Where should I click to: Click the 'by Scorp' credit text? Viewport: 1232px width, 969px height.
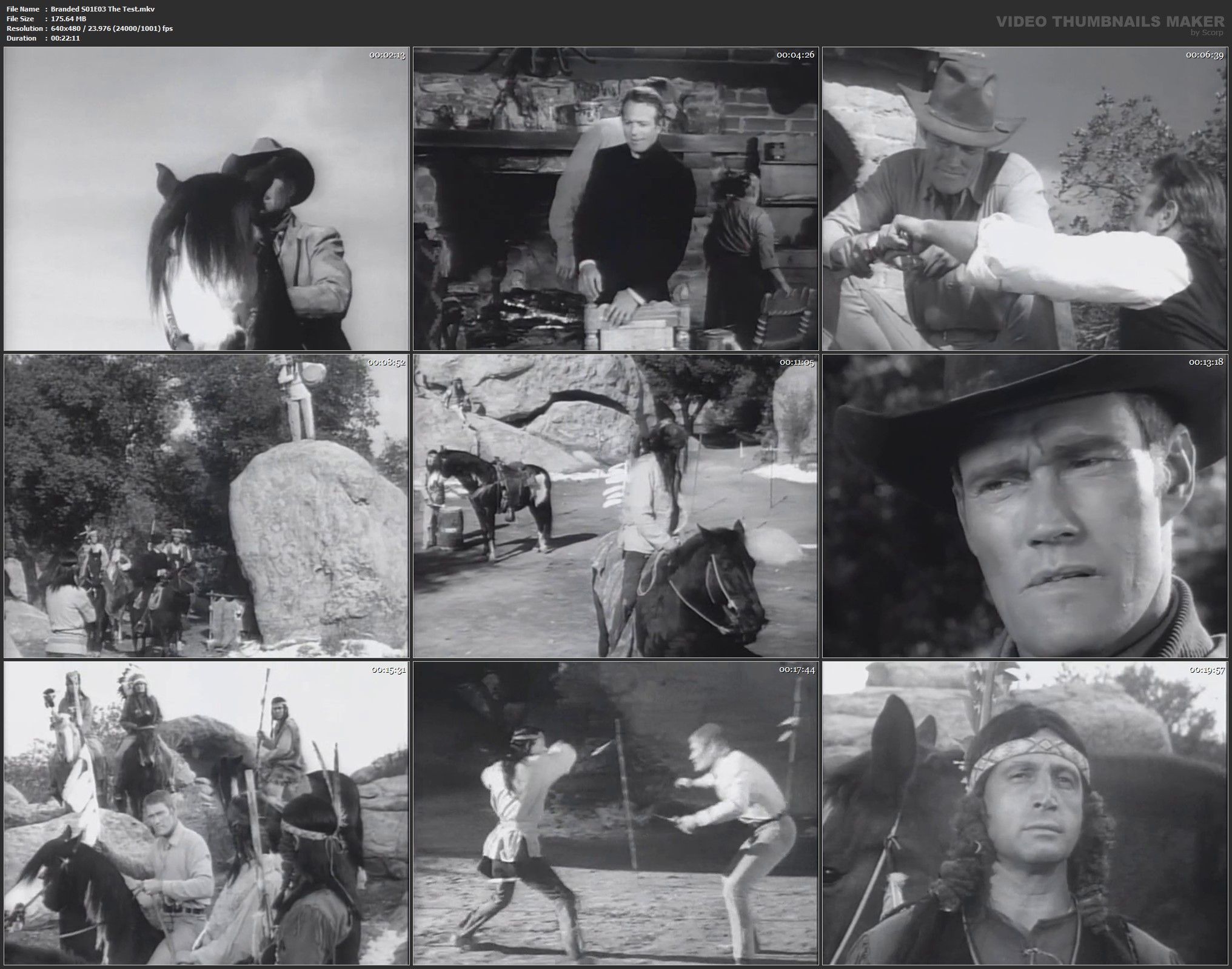tap(1206, 33)
